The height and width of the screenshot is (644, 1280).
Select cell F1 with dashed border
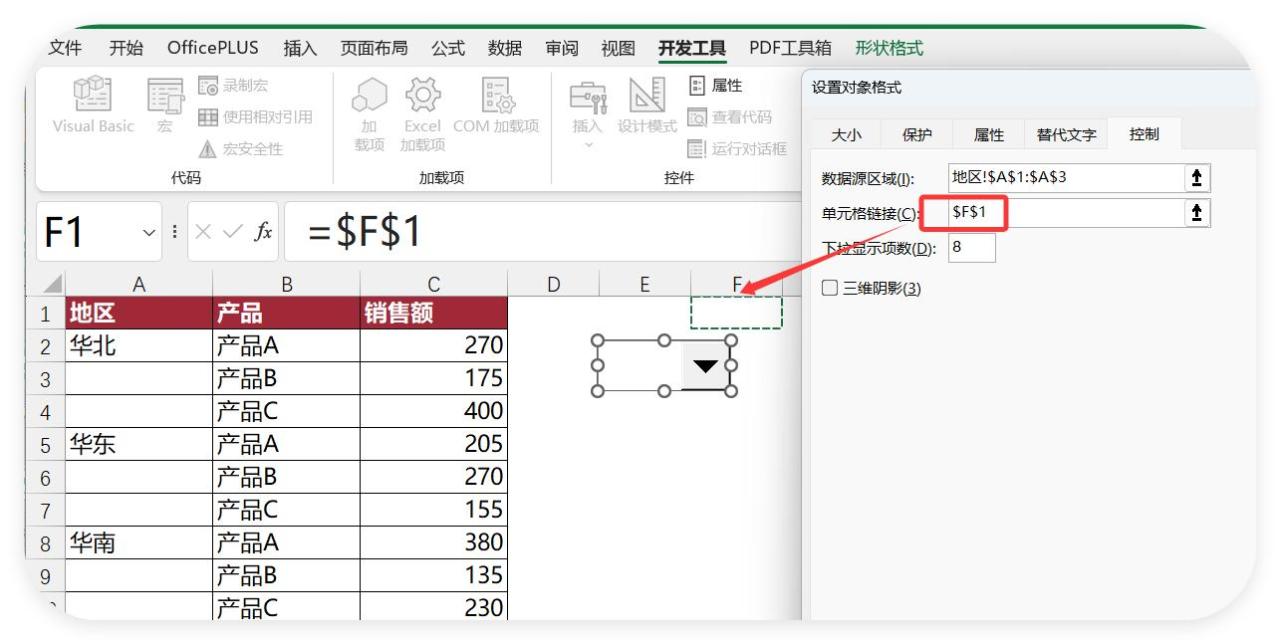(736, 313)
